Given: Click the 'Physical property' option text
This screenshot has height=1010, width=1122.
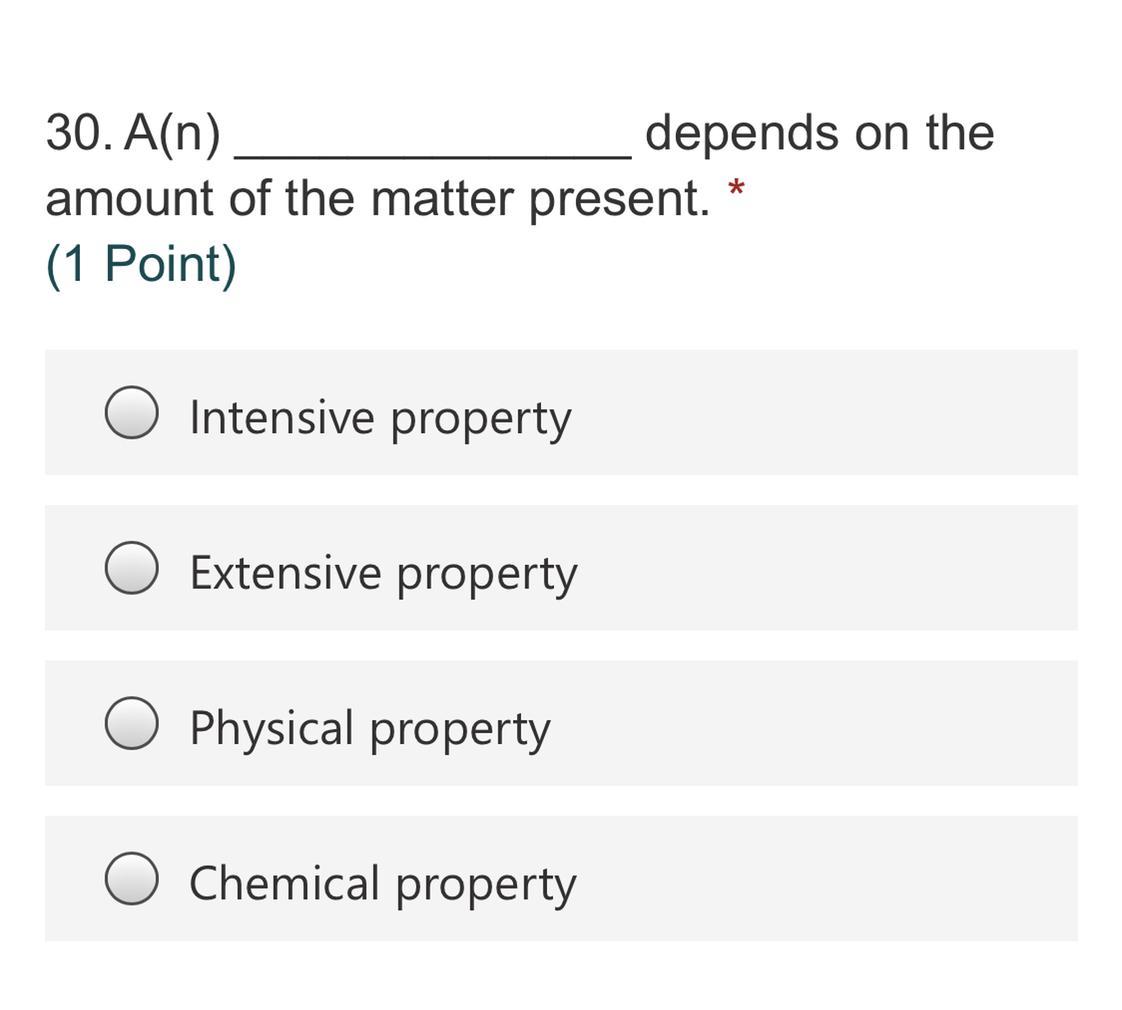Looking at the screenshot, I should tap(370, 728).
